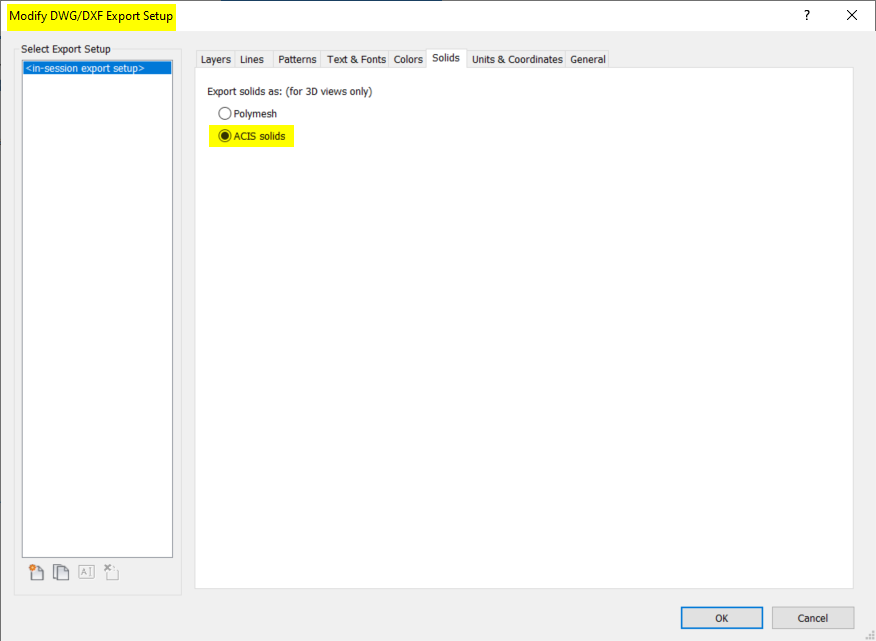Select the ACIS solids export option

(x=225, y=136)
